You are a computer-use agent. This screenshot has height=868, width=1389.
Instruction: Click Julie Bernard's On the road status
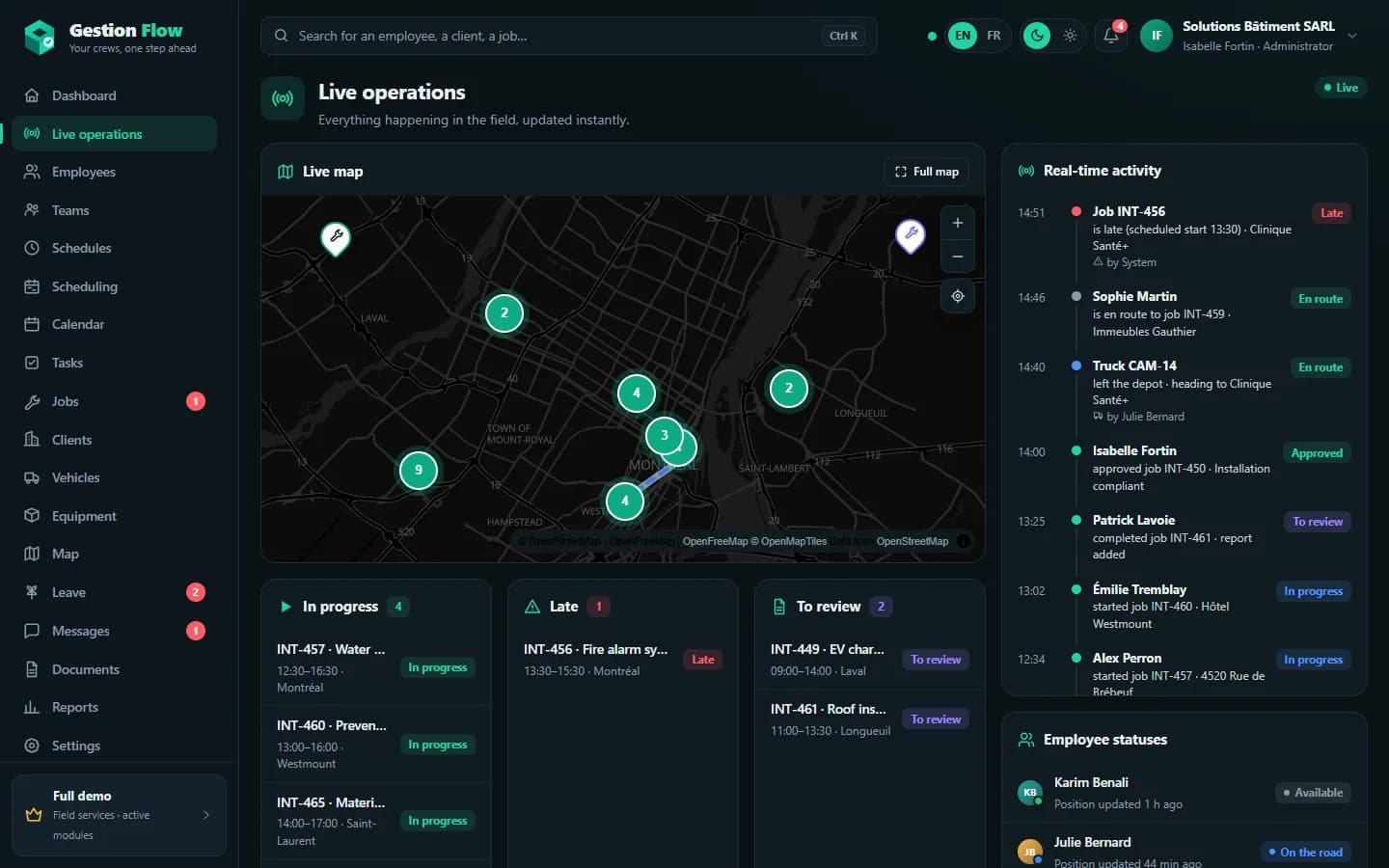click(x=1305, y=853)
